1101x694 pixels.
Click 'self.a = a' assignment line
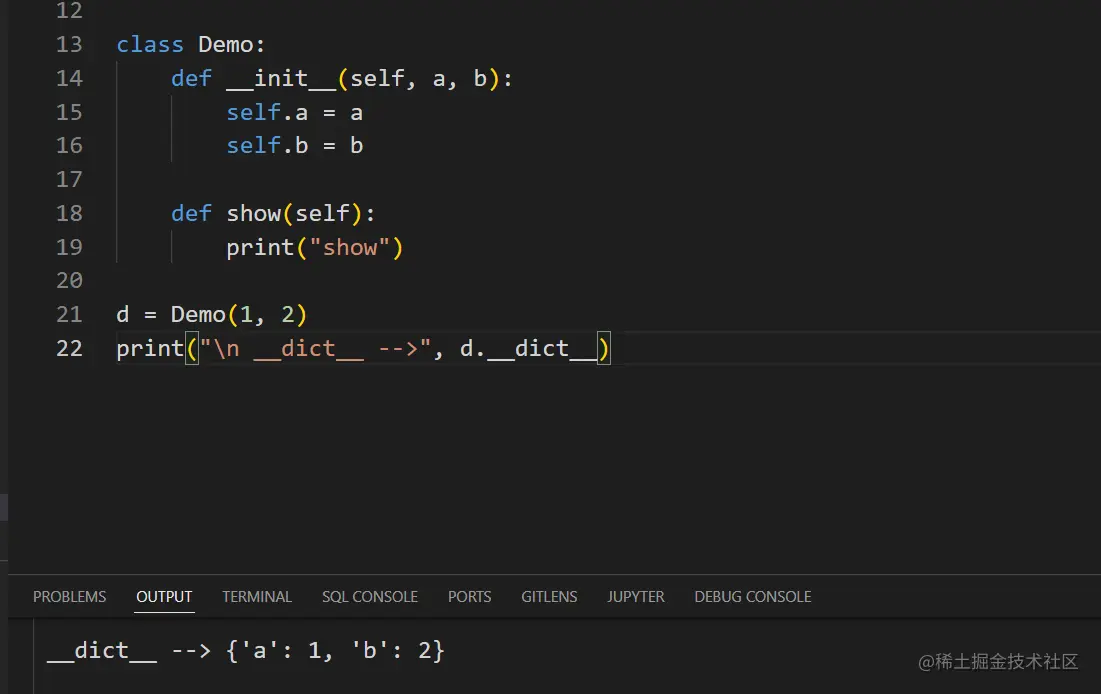[294, 112]
